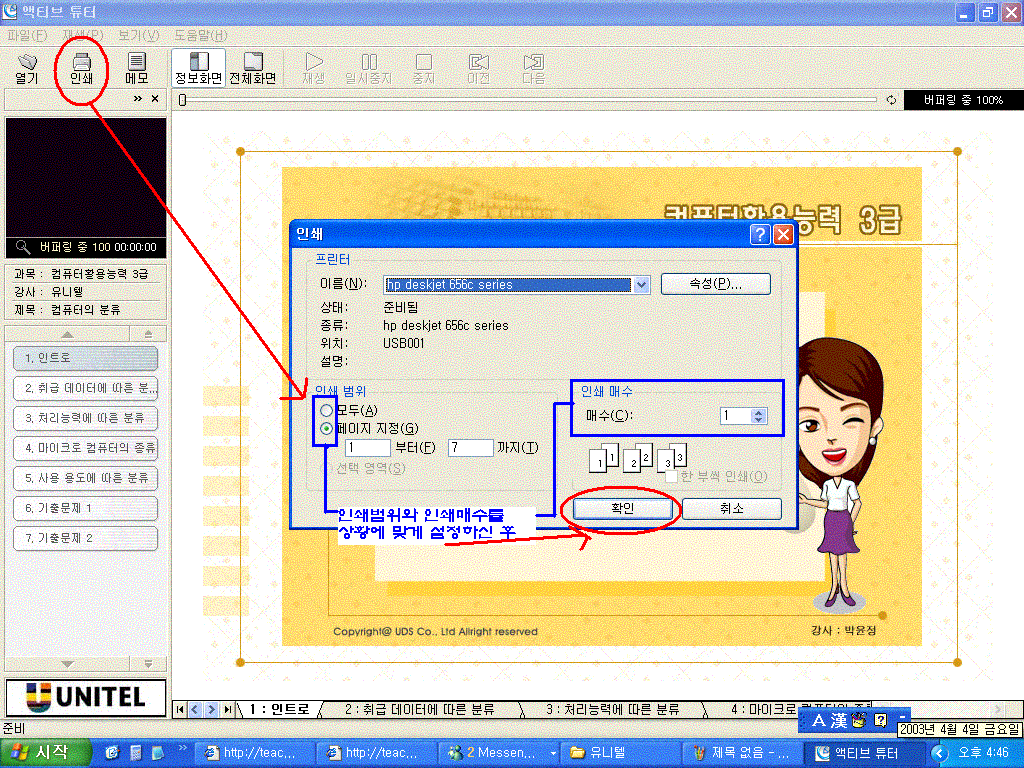
Task: Click the print dialog help question icon
Action: click(760, 234)
